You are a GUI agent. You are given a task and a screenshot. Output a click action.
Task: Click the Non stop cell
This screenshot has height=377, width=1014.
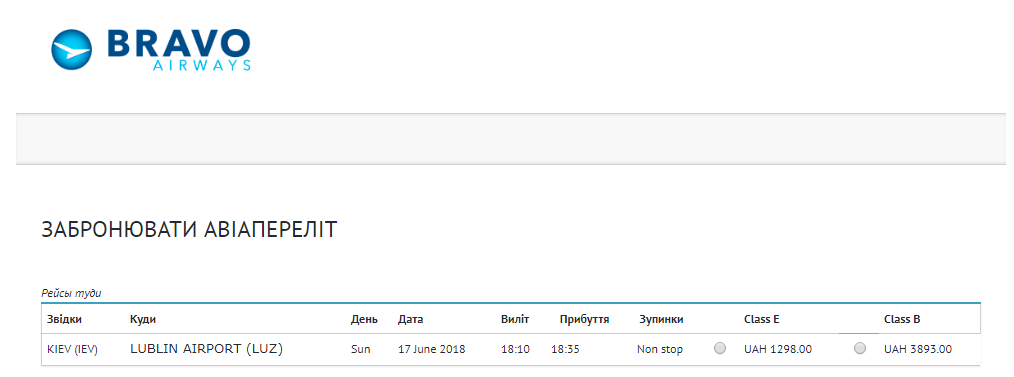(660, 349)
